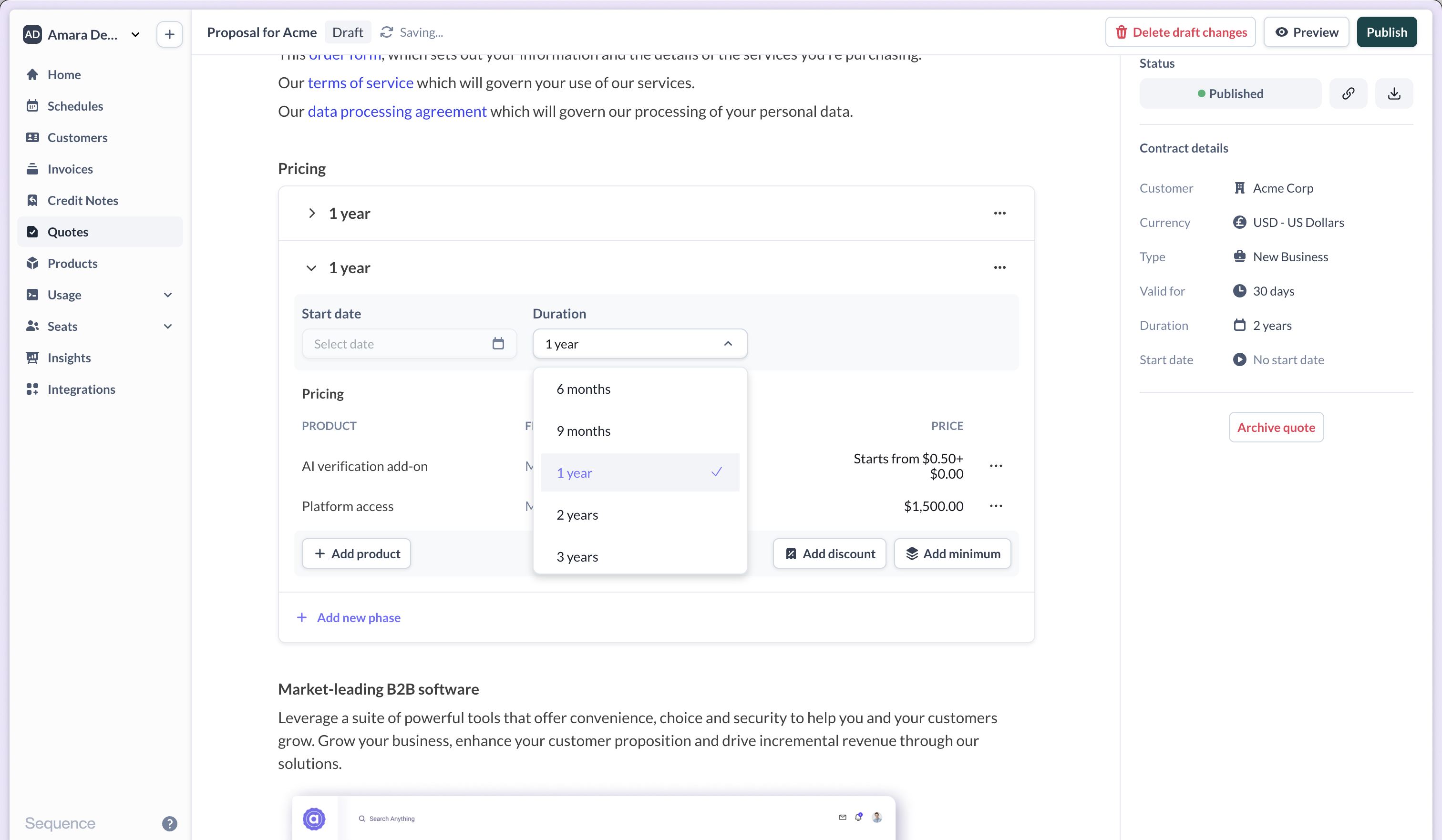Click the AD account avatar
This screenshot has width=1442, height=840.
pos(32,34)
